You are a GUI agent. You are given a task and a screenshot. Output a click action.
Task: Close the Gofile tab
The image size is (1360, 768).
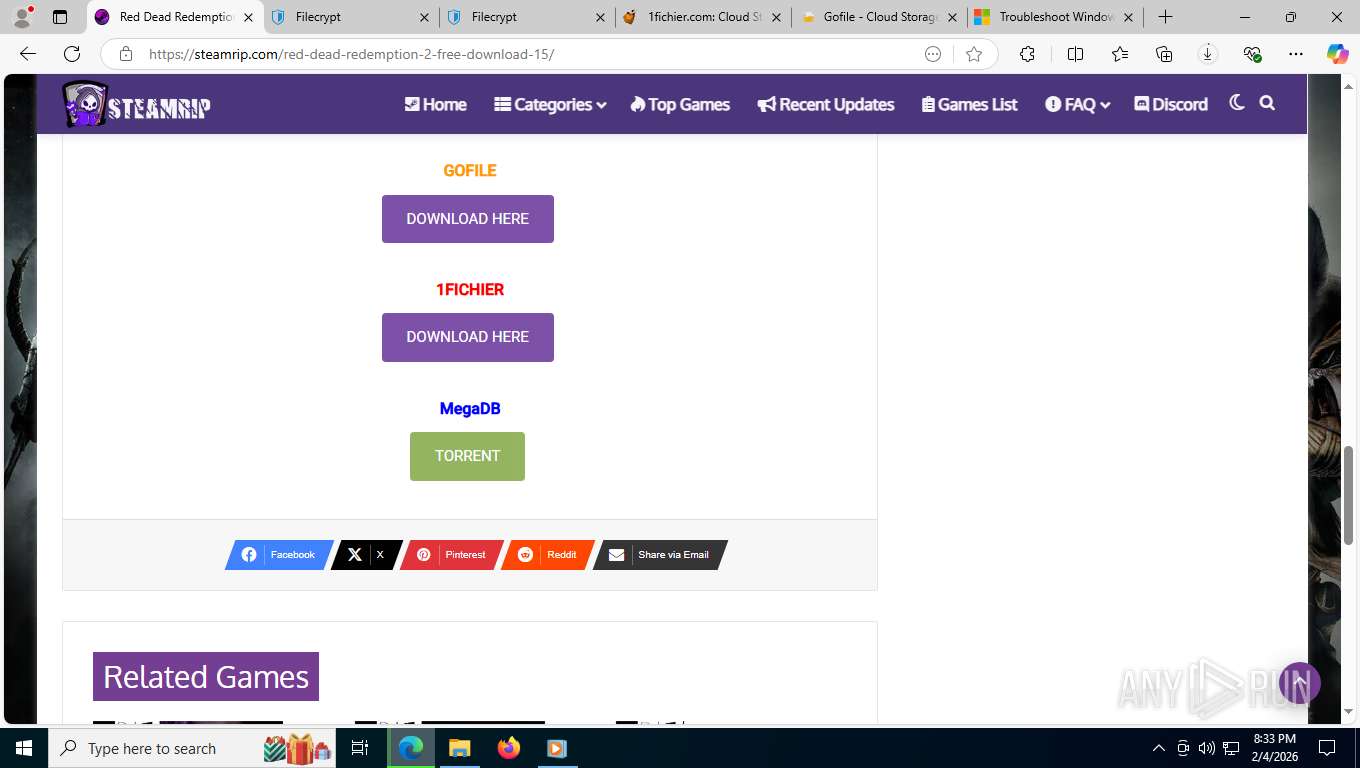[x=952, y=17]
